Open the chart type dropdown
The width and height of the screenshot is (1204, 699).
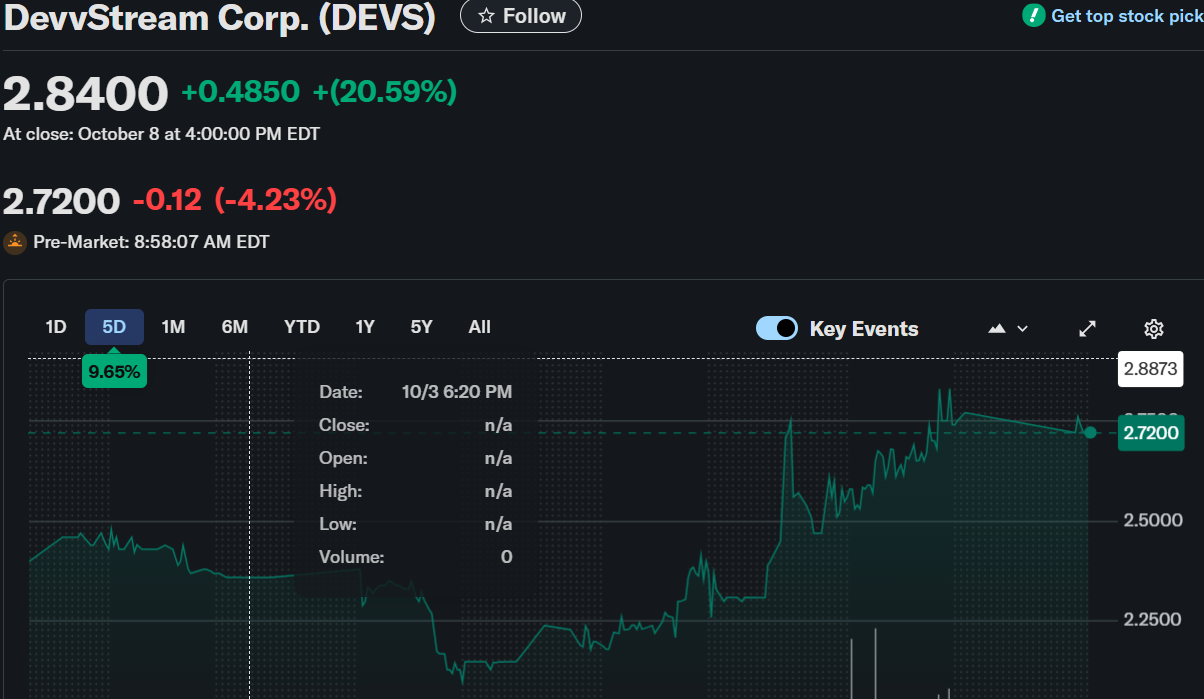coord(1008,328)
